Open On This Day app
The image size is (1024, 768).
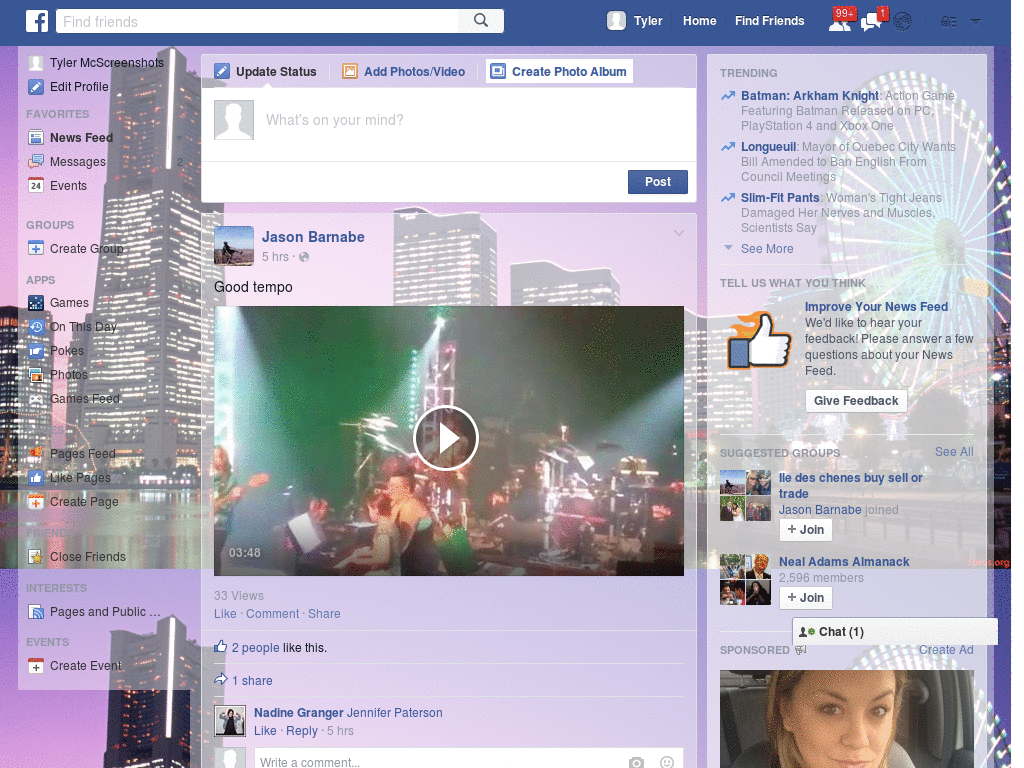pyautogui.click(x=83, y=327)
